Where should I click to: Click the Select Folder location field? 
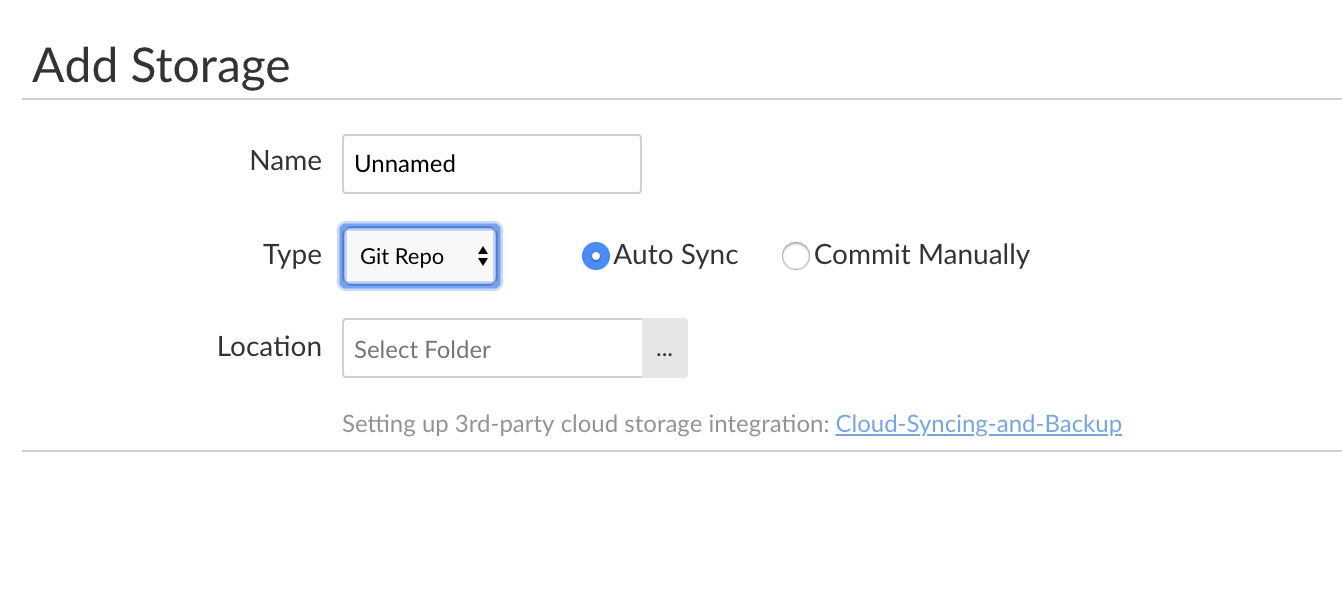(x=492, y=349)
